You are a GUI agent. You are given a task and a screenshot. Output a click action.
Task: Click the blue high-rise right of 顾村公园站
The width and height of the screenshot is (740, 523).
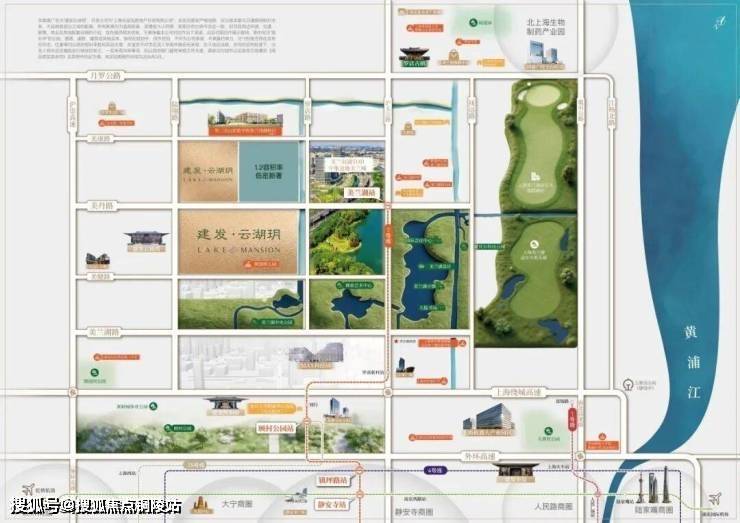point(337,408)
